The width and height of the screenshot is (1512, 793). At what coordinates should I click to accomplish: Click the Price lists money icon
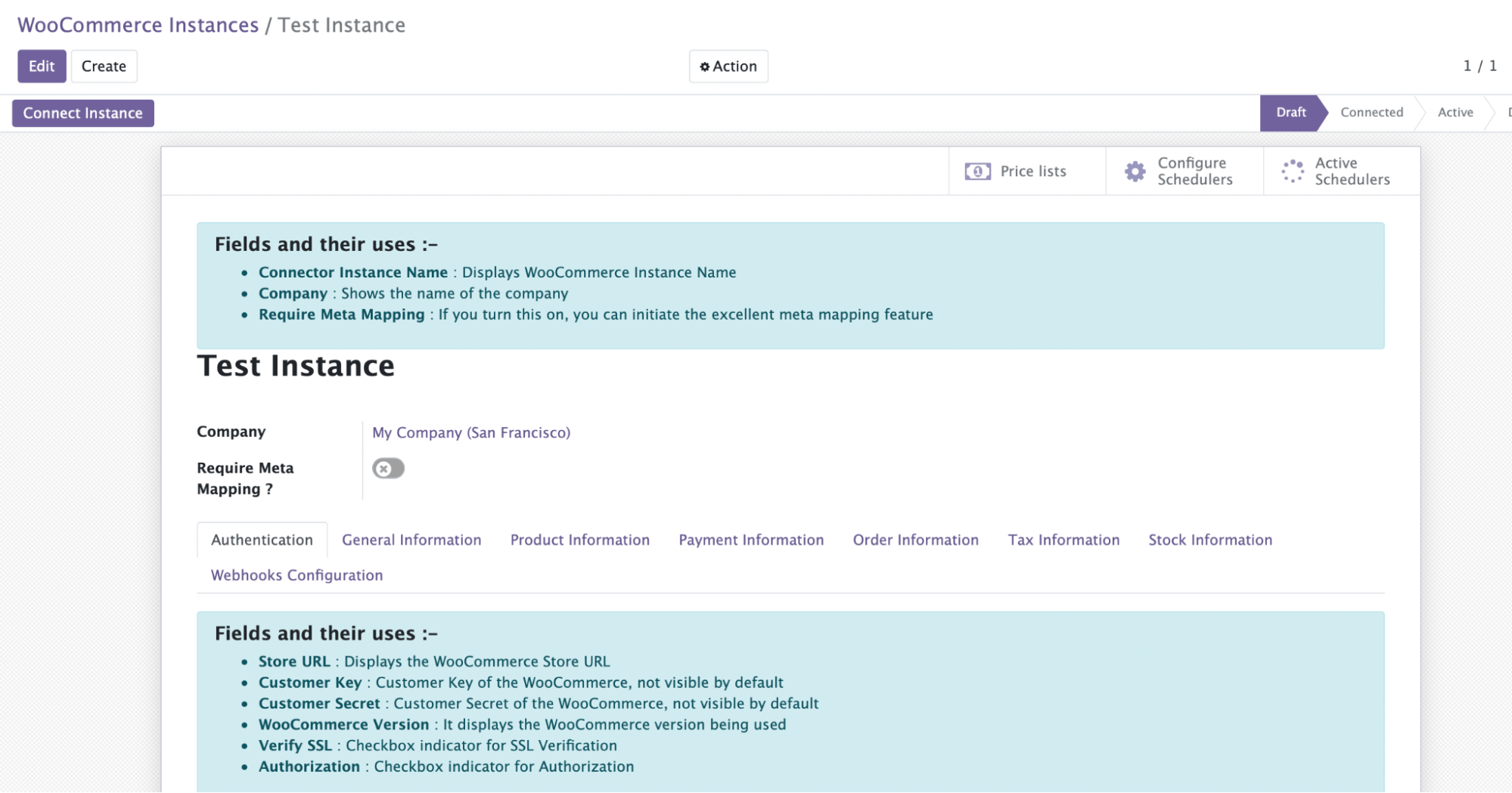977,172
